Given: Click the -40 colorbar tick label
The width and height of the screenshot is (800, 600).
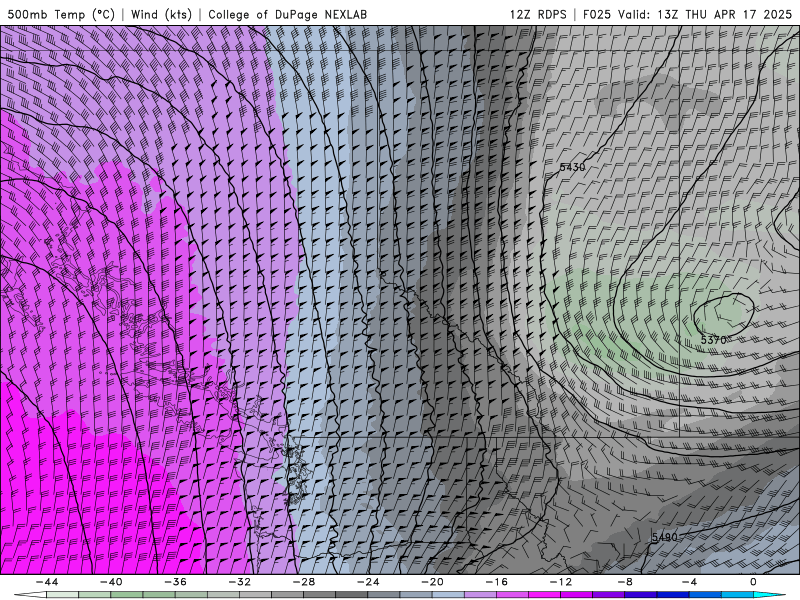Looking at the screenshot, I should point(111,582).
